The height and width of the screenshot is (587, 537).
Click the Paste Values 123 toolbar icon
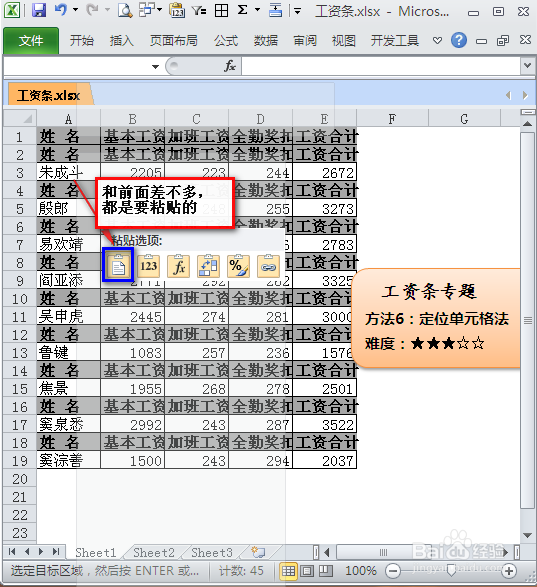tap(177, 10)
